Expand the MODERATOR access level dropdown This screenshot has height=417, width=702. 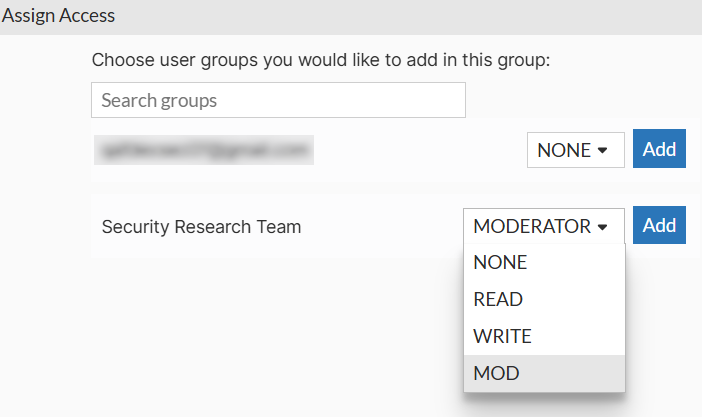(543, 226)
